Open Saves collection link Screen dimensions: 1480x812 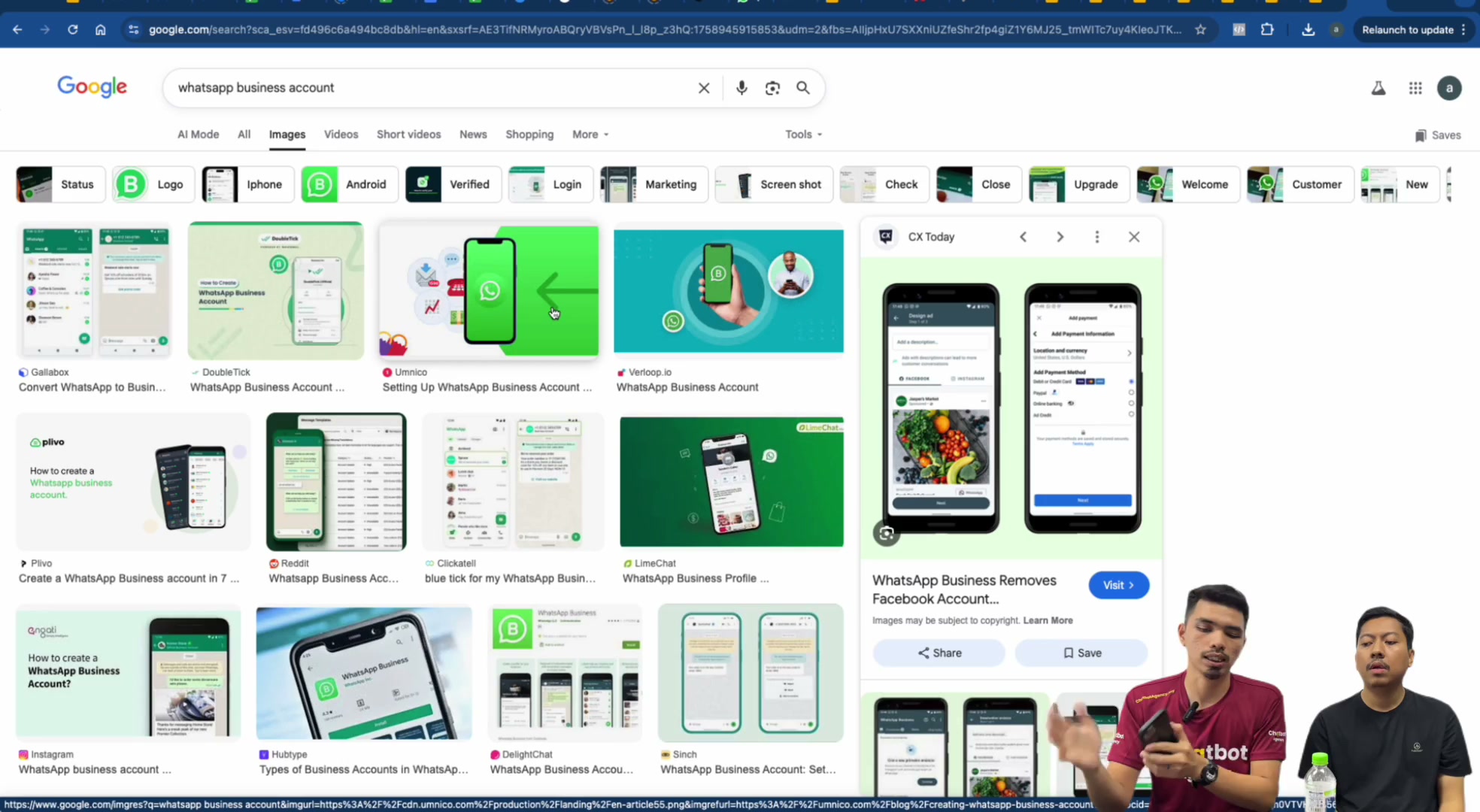point(1437,135)
